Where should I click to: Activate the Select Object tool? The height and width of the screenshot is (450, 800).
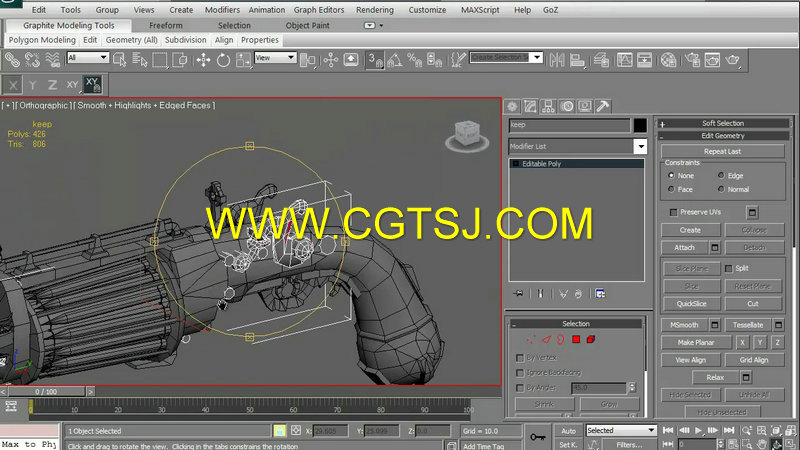point(119,60)
